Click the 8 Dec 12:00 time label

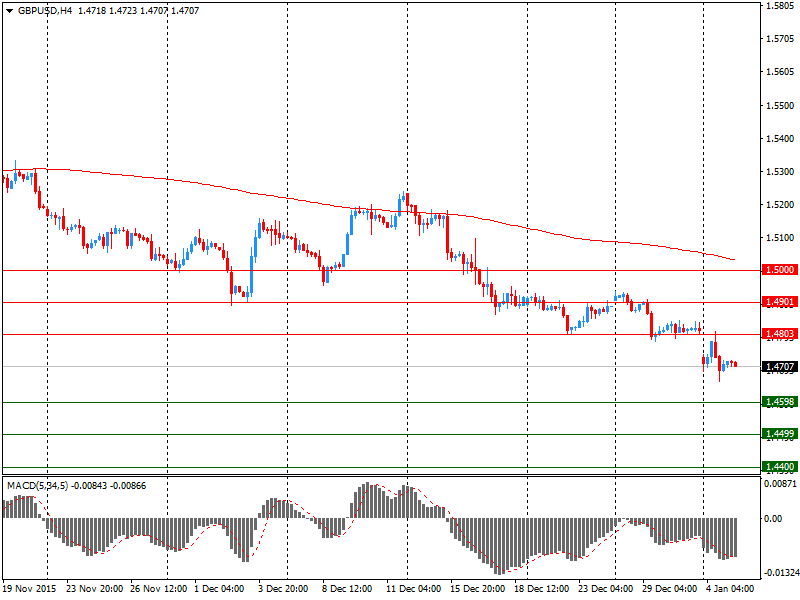(347, 588)
